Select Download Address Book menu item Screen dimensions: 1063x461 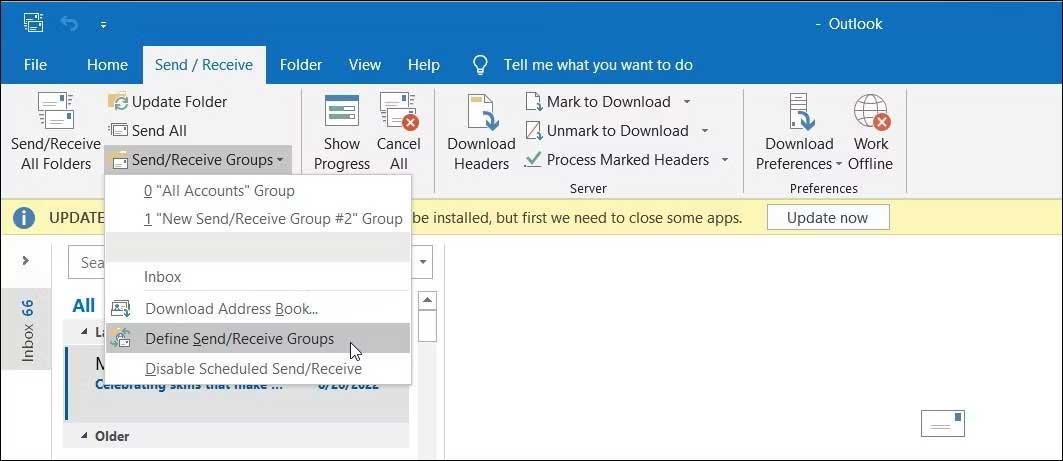pyautogui.click(x=231, y=309)
